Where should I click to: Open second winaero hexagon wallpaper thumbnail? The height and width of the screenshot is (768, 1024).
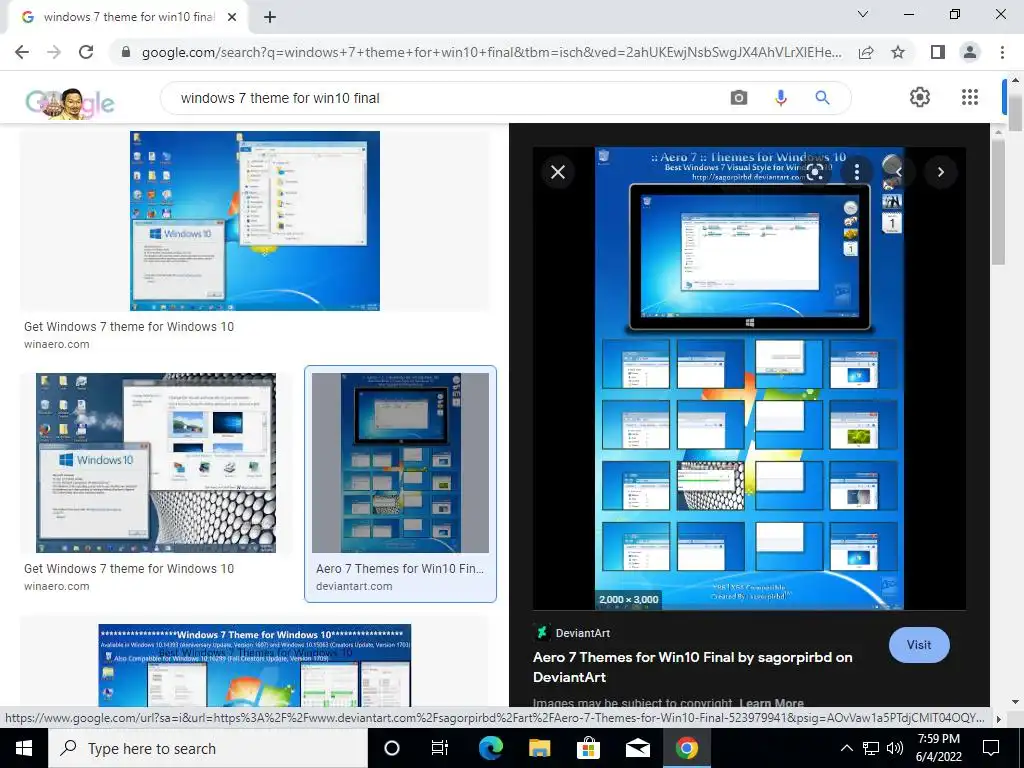(155, 463)
